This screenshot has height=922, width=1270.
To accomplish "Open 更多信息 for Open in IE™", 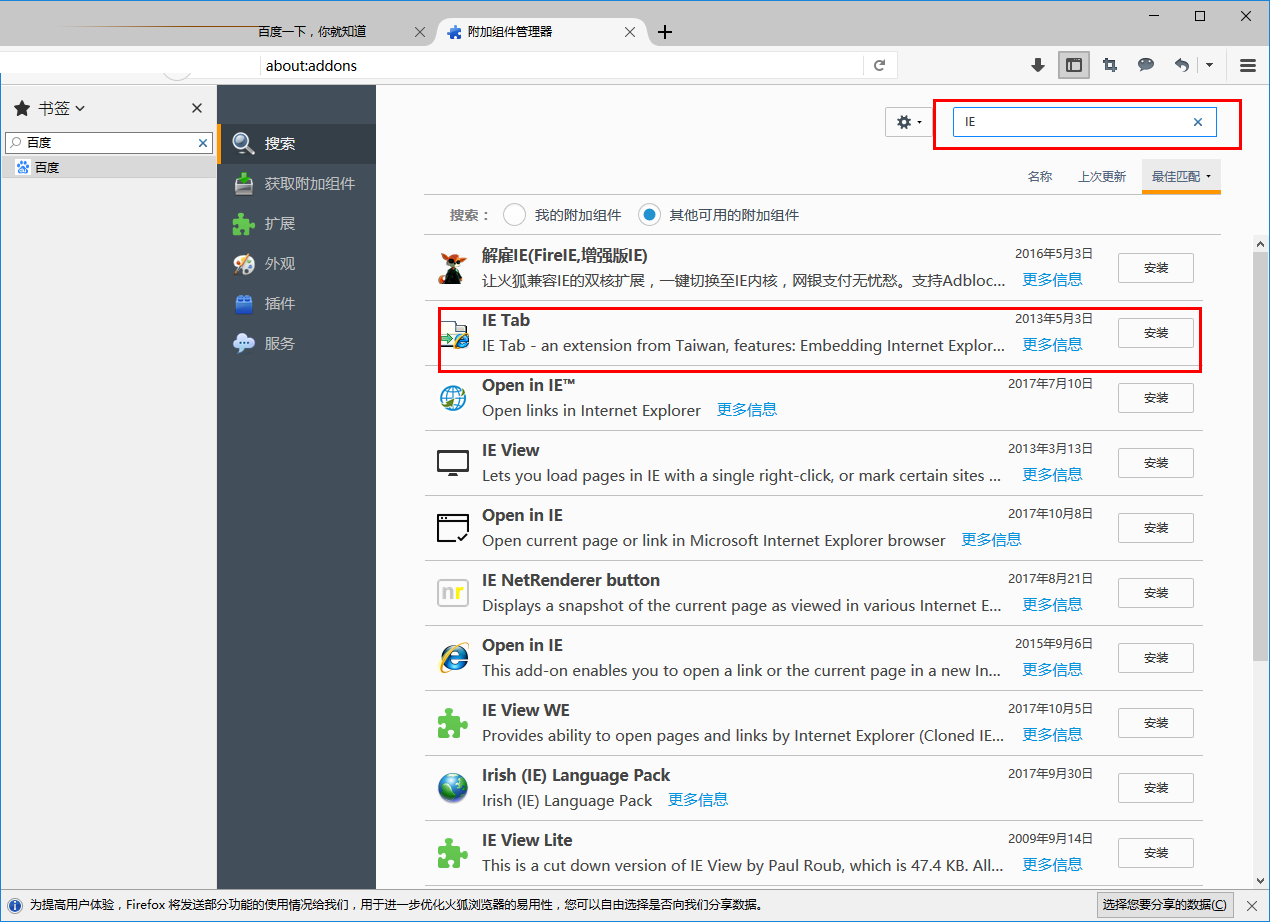I will 747,410.
